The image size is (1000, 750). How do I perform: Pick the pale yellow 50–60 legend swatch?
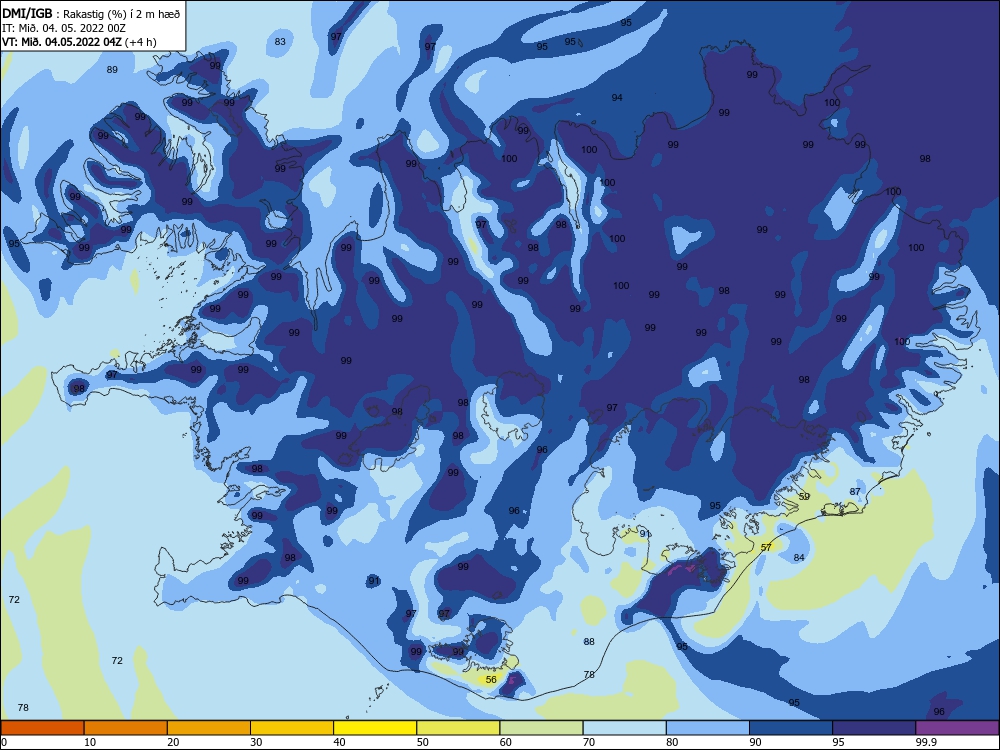pyautogui.click(x=458, y=728)
